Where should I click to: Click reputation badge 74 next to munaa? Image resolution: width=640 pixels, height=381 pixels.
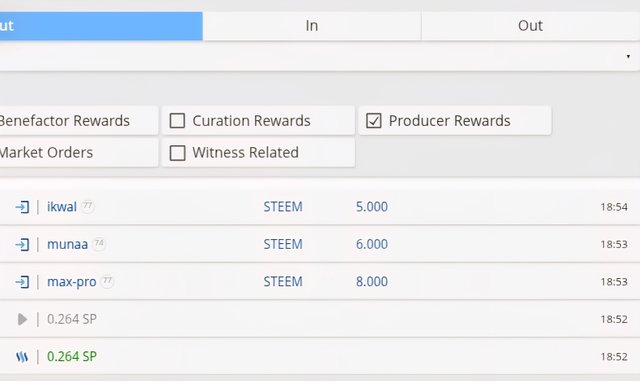tap(99, 243)
